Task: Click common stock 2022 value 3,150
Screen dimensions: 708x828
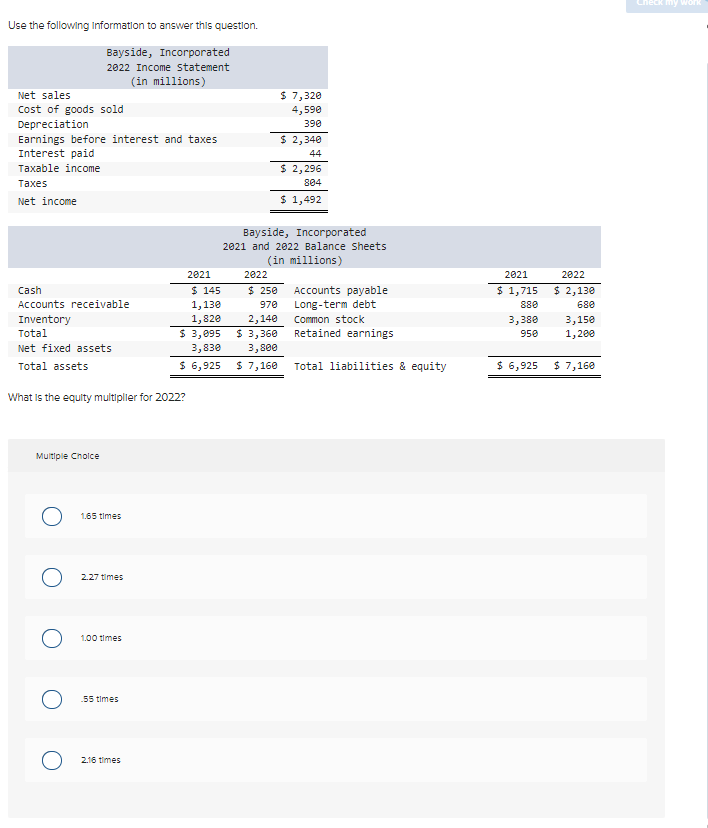Action: [x=580, y=319]
